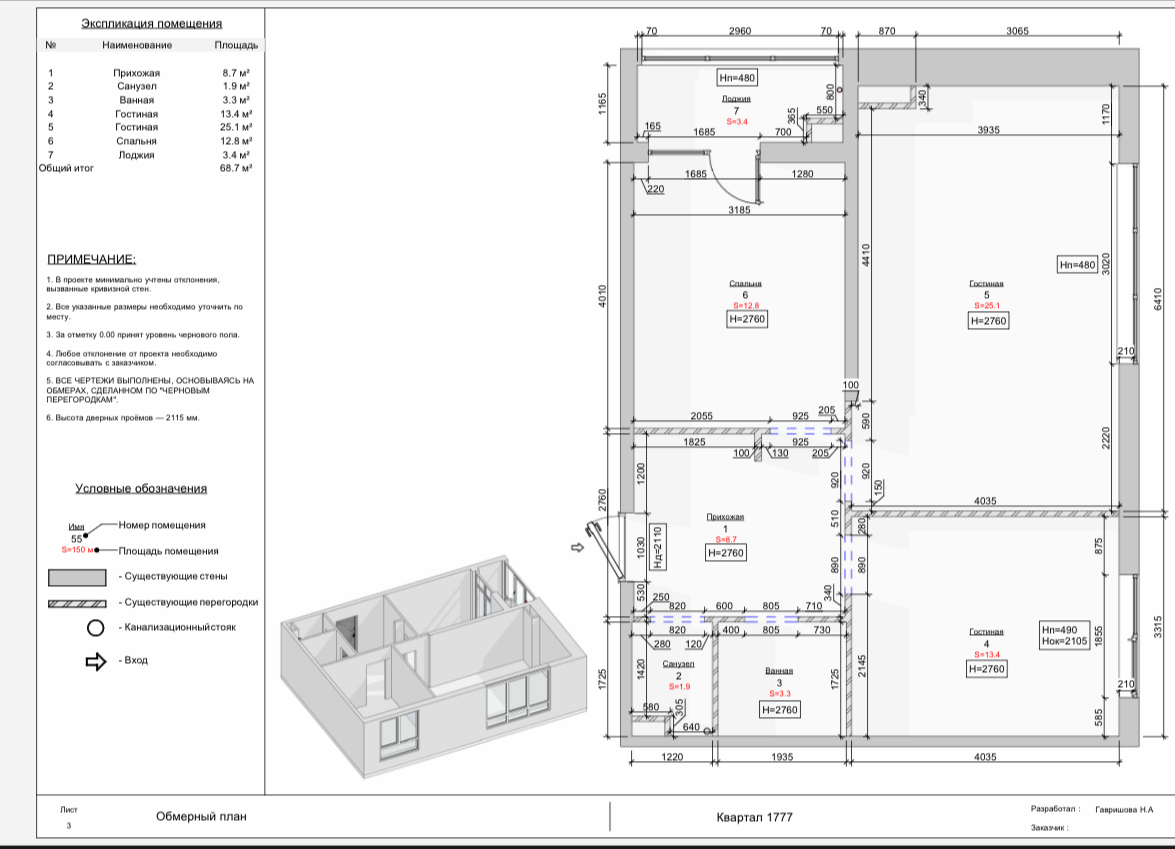Click the 'Обмерный план' sheet title
Viewport: 1175px width, 849px height.
tap(201, 817)
